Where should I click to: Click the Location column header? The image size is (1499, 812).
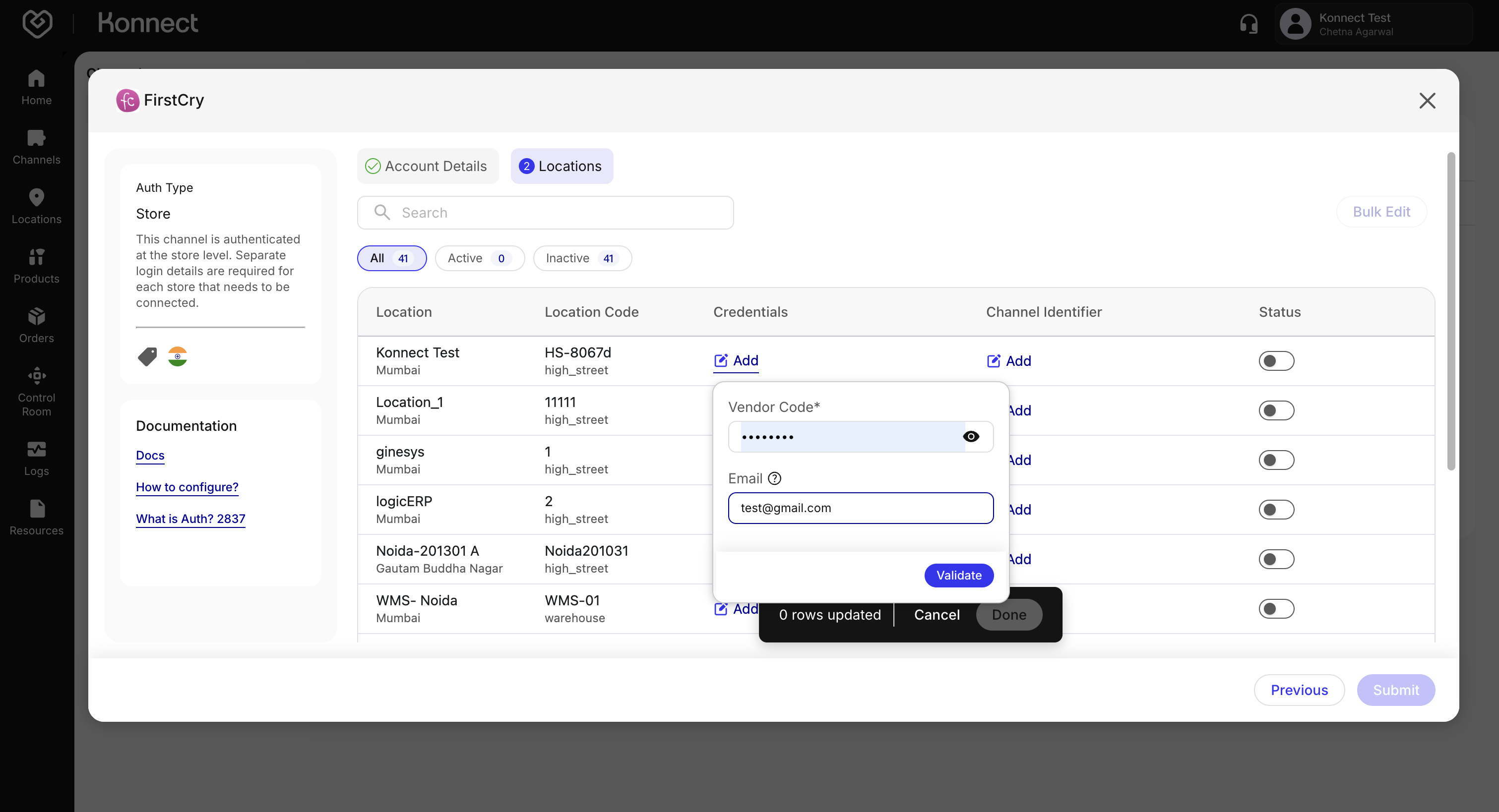[x=404, y=312]
